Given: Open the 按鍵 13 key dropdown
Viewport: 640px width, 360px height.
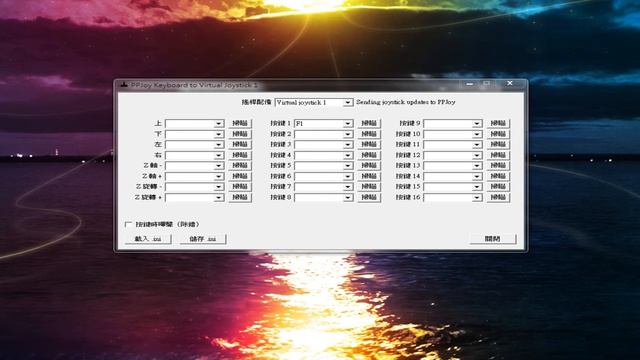Looking at the screenshot, I should (453, 165).
